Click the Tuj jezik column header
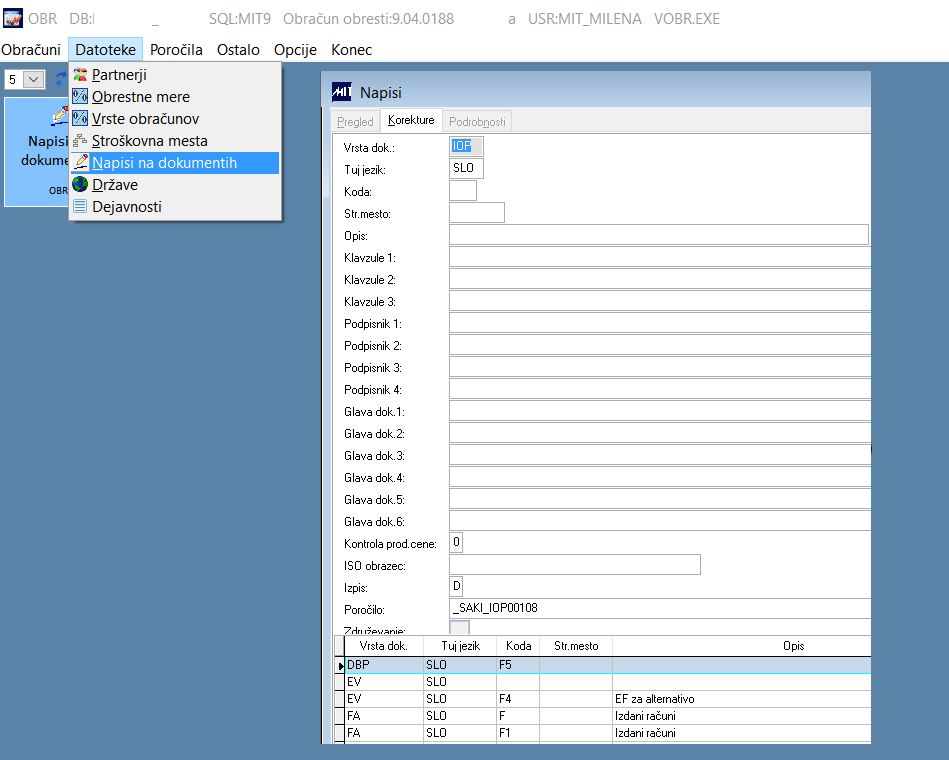The image size is (949, 760). [x=460, y=646]
